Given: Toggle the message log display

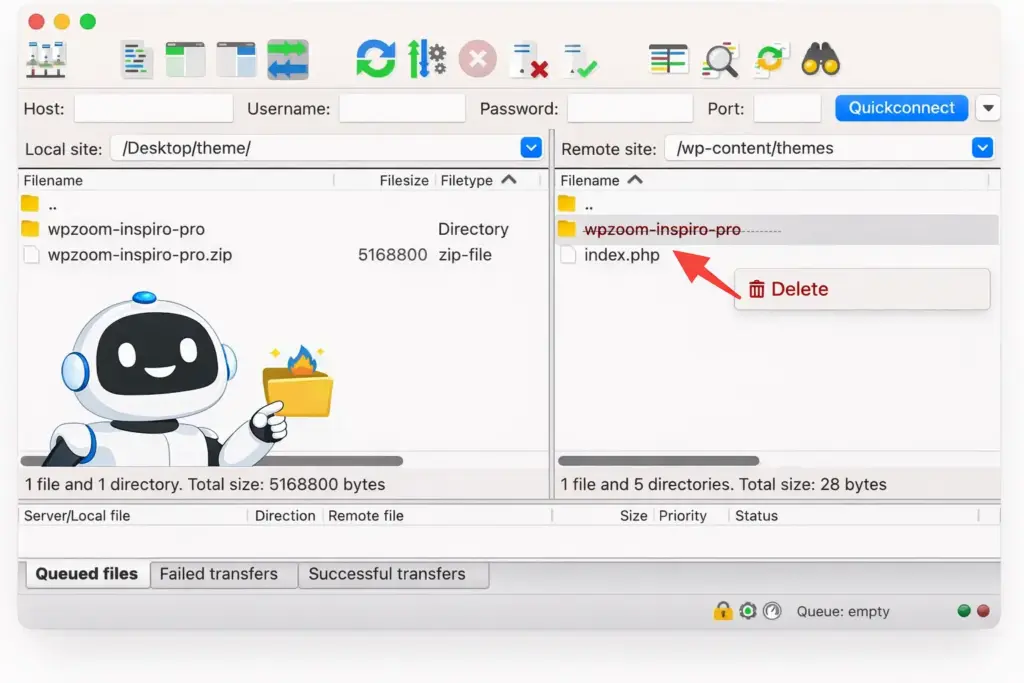Looking at the screenshot, I should [x=136, y=60].
